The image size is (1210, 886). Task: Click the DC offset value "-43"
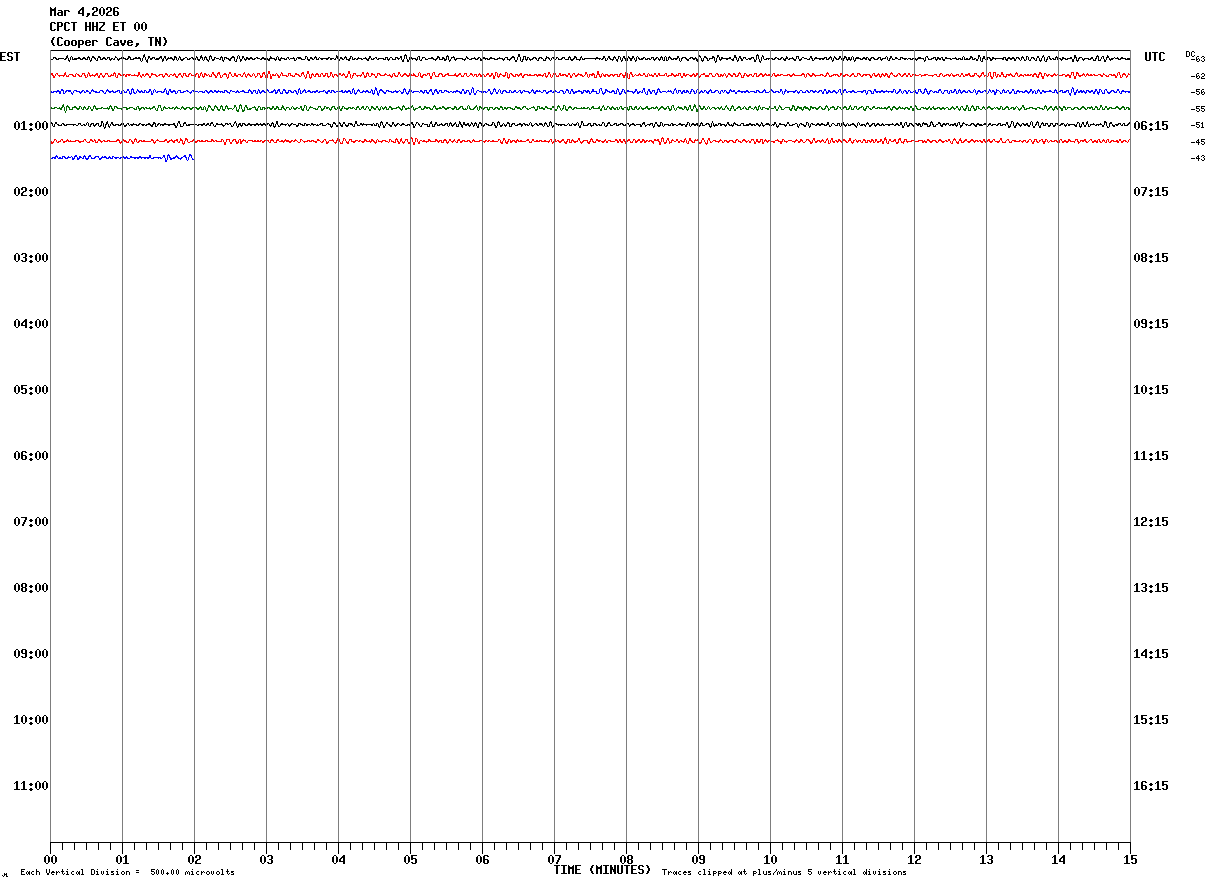[1197, 158]
